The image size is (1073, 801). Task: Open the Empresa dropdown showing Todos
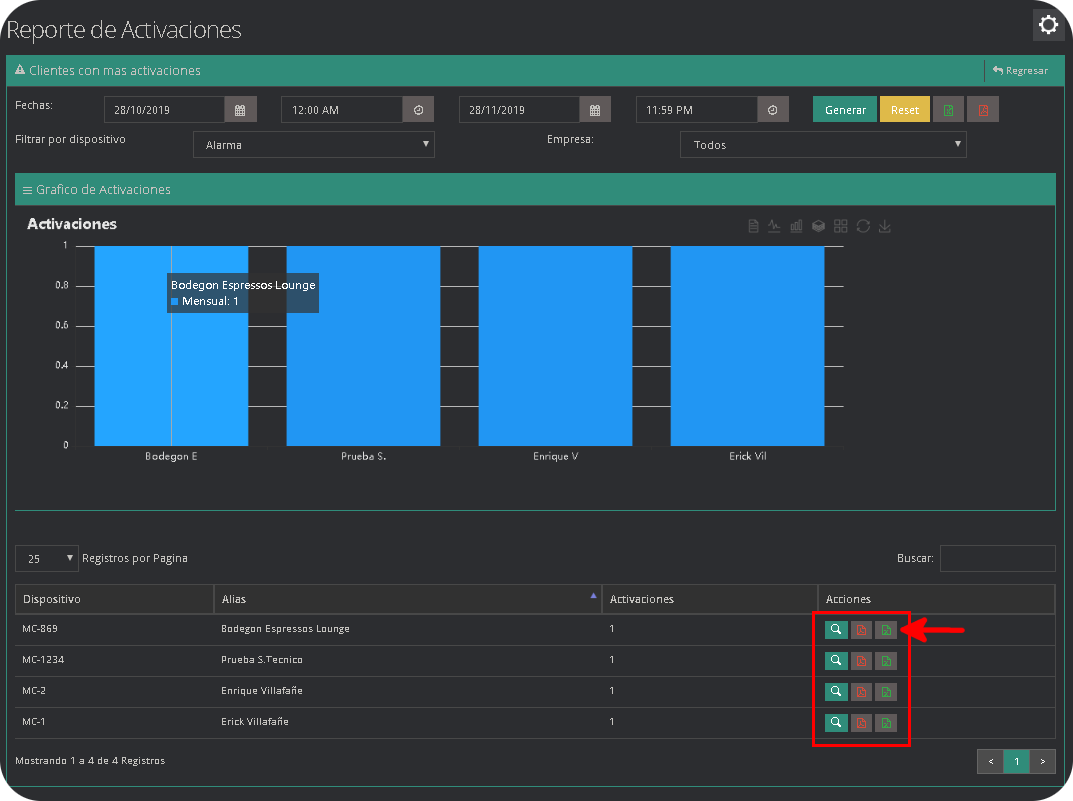click(822, 145)
